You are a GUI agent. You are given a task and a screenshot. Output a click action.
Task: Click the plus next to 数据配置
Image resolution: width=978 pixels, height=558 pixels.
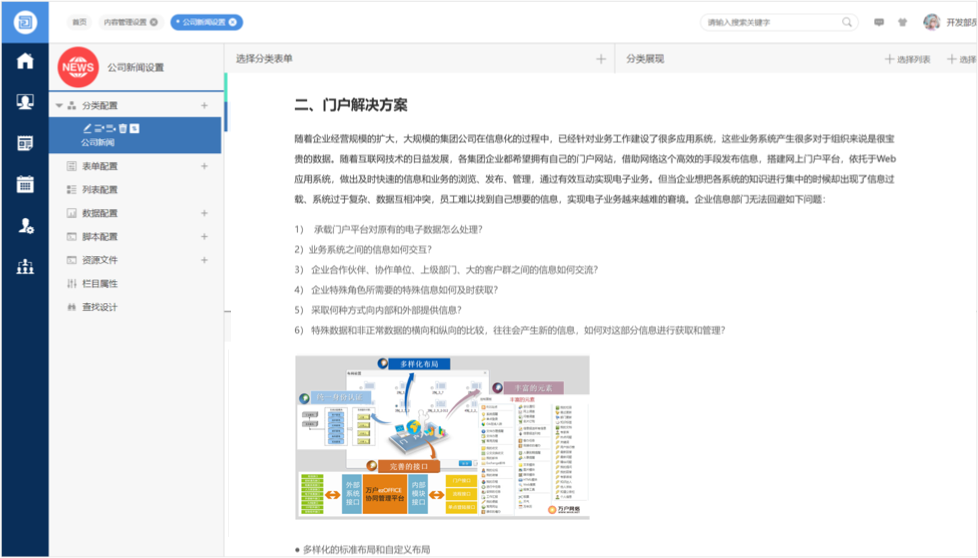tap(205, 213)
